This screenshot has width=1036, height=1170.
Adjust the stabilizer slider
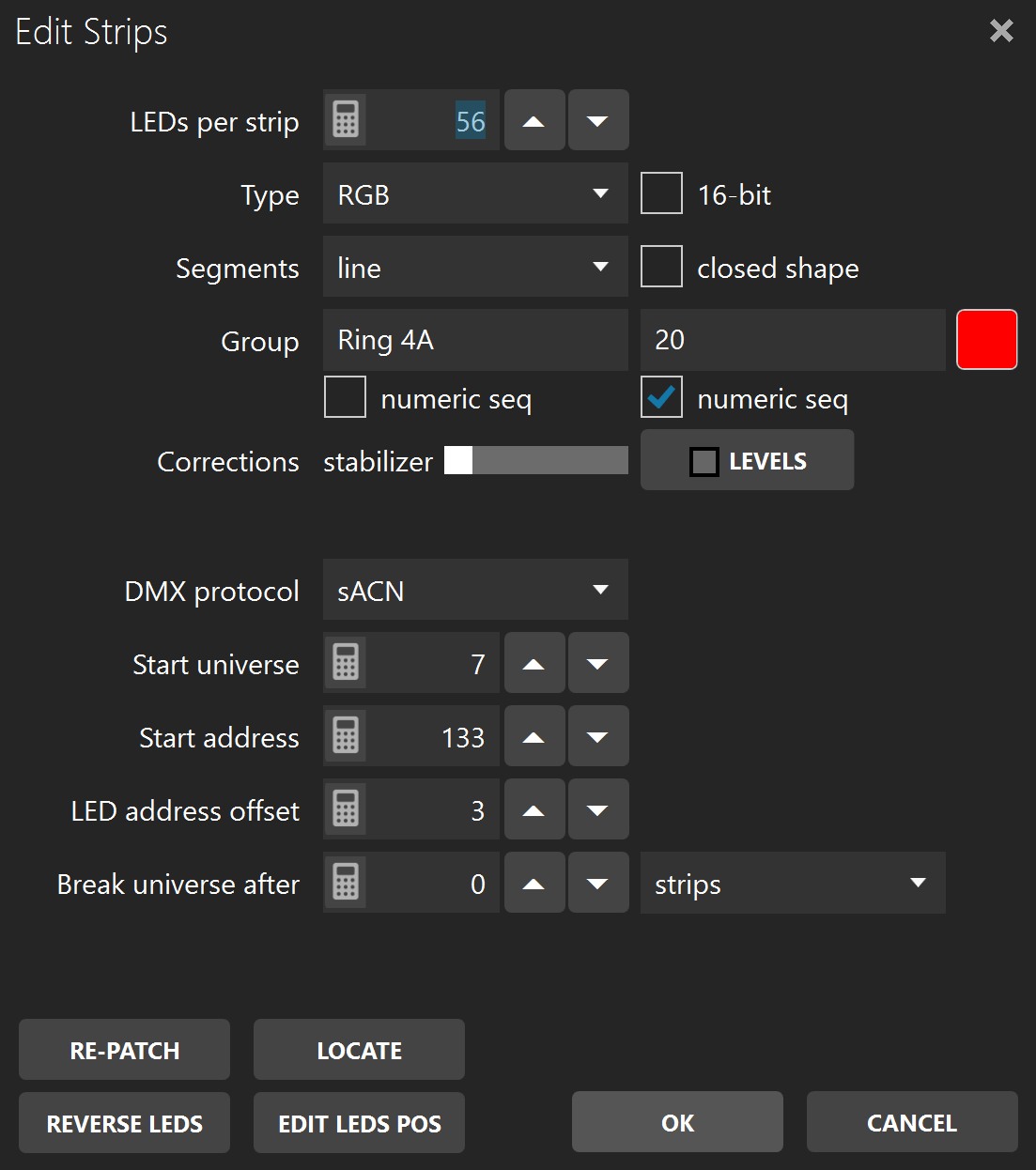(x=536, y=460)
